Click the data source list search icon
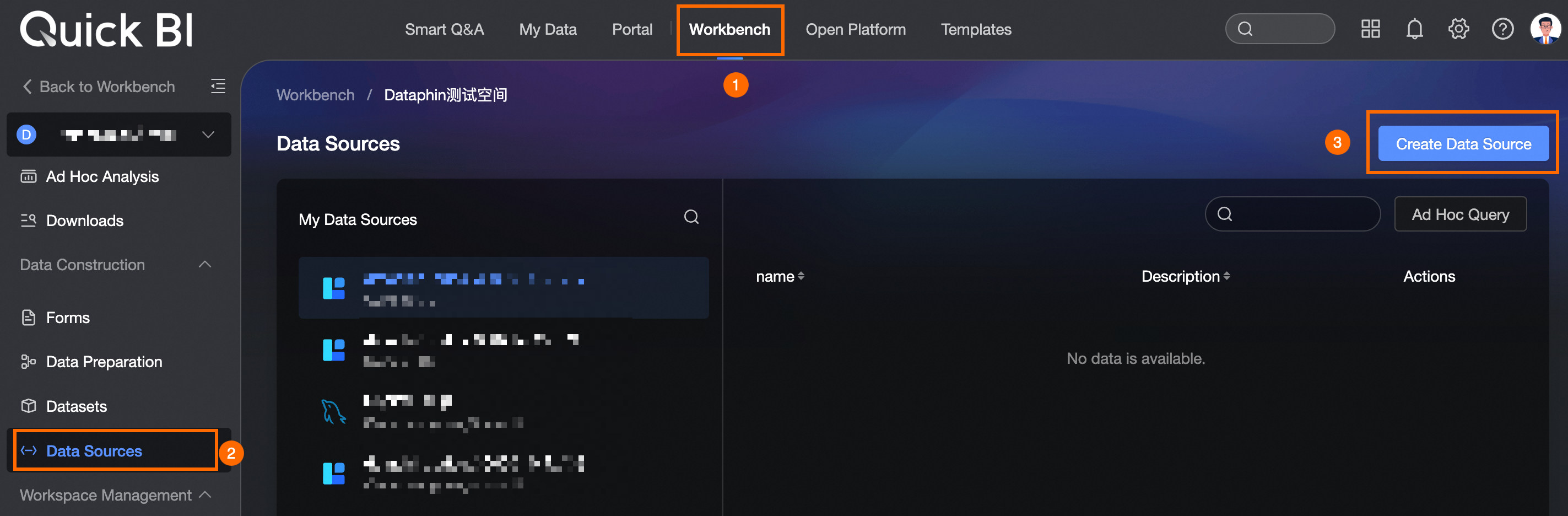 pyautogui.click(x=691, y=216)
